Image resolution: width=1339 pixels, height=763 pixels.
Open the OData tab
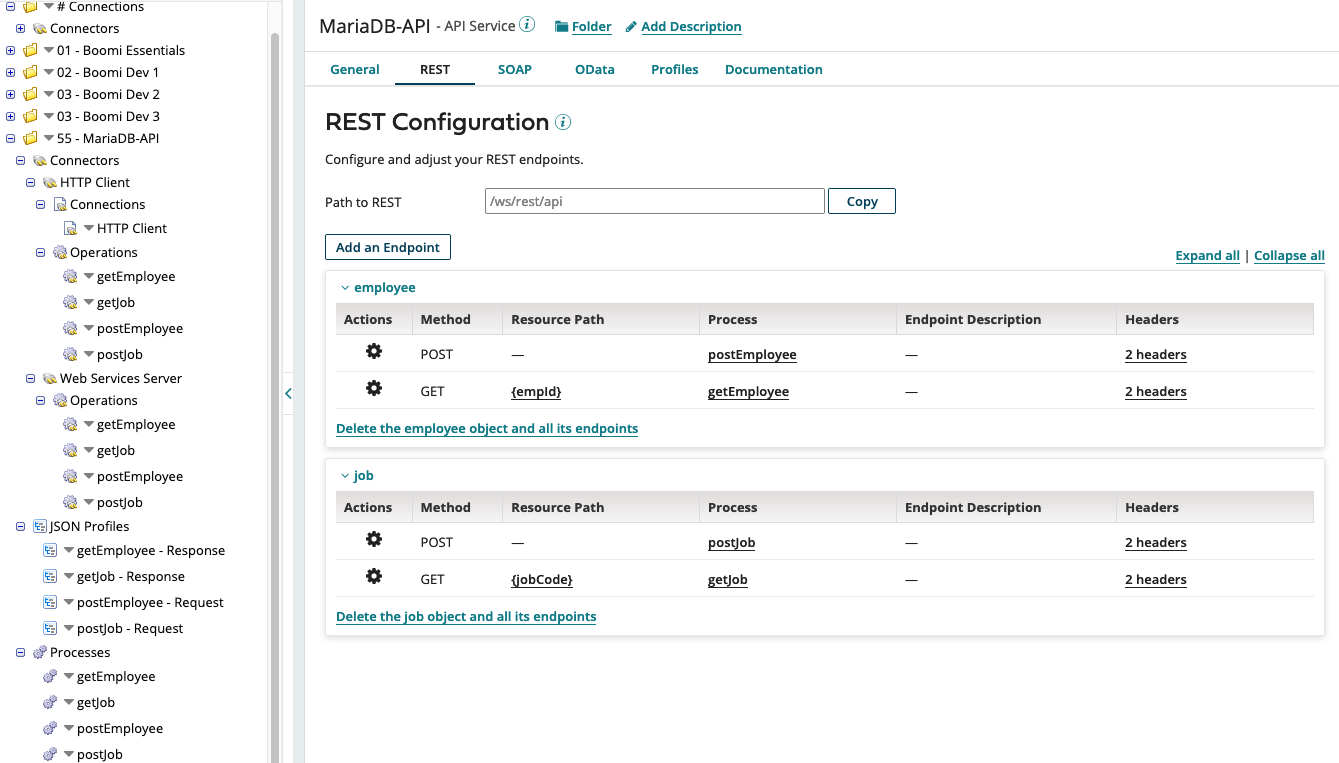click(x=594, y=69)
